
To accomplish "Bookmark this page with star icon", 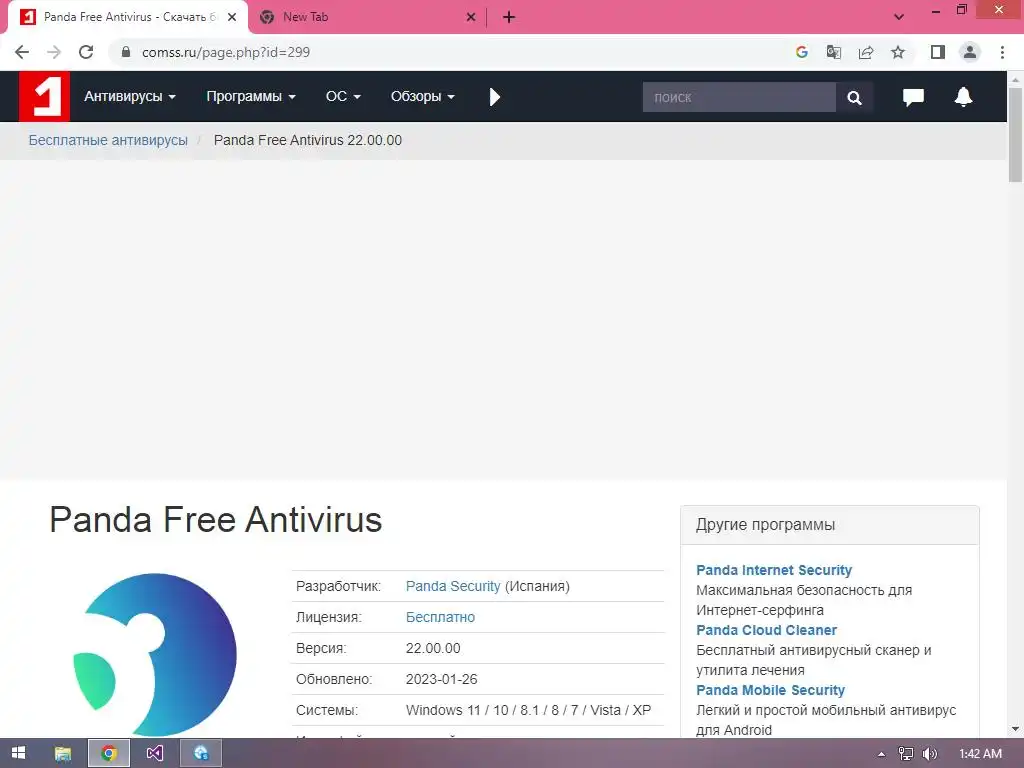I will (x=898, y=52).
